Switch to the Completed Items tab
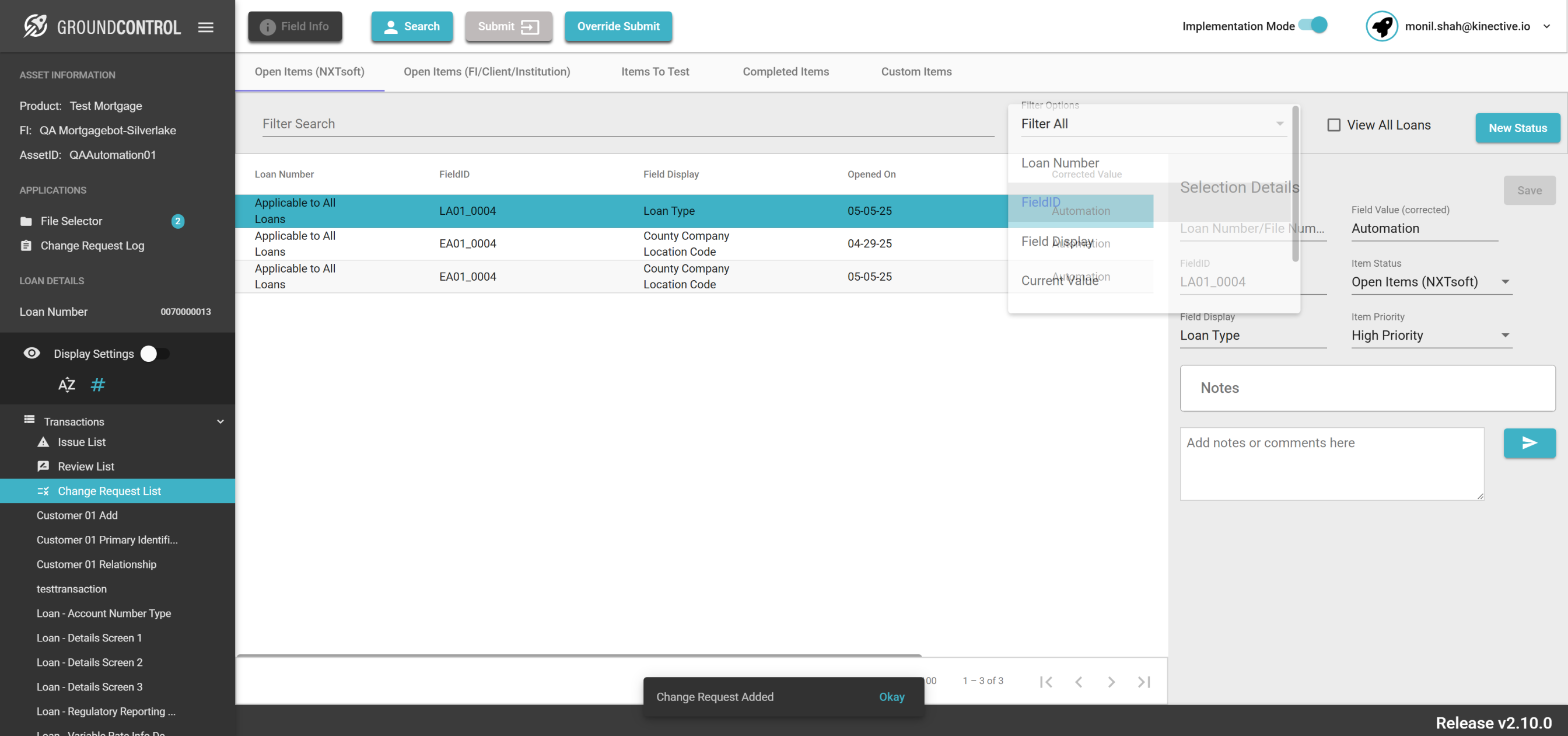 point(785,72)
